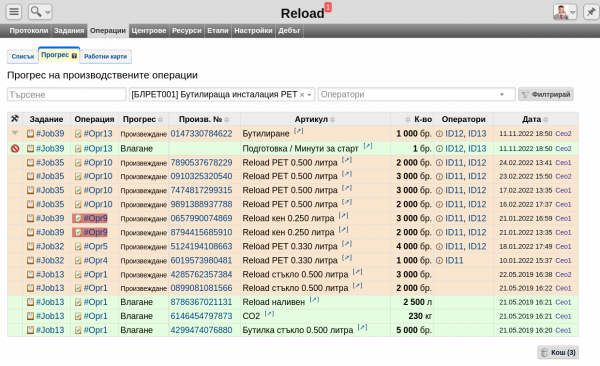Expand the grey triangle in first row
The width and height of the screenshot is (600, 366).
point(15,133)
